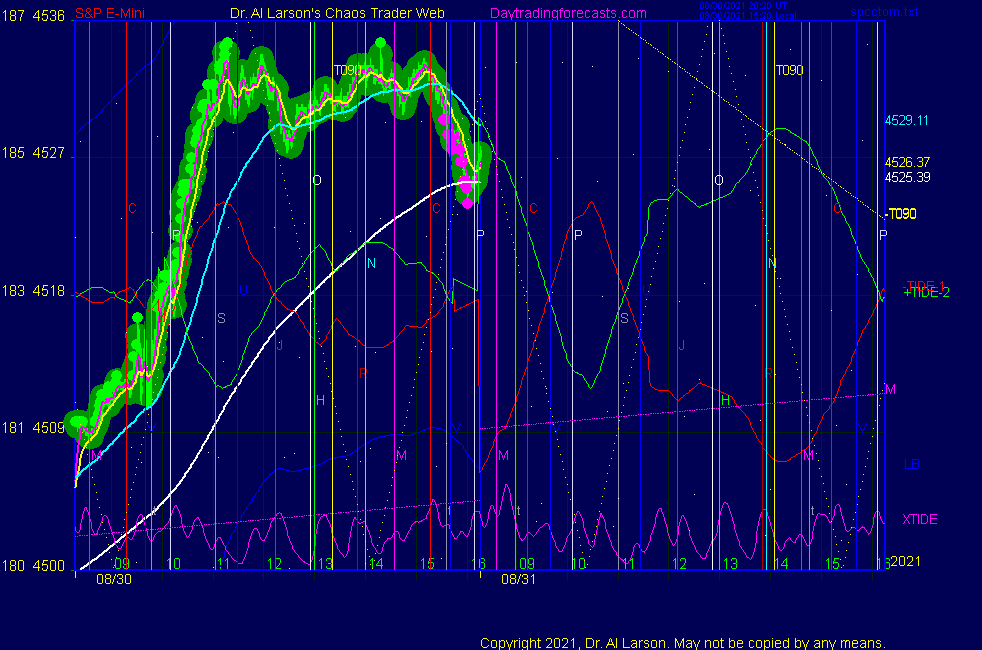
Task: Click the magenta XTIDE legend label
Action: pyautogui.click(x=919, y=519)
